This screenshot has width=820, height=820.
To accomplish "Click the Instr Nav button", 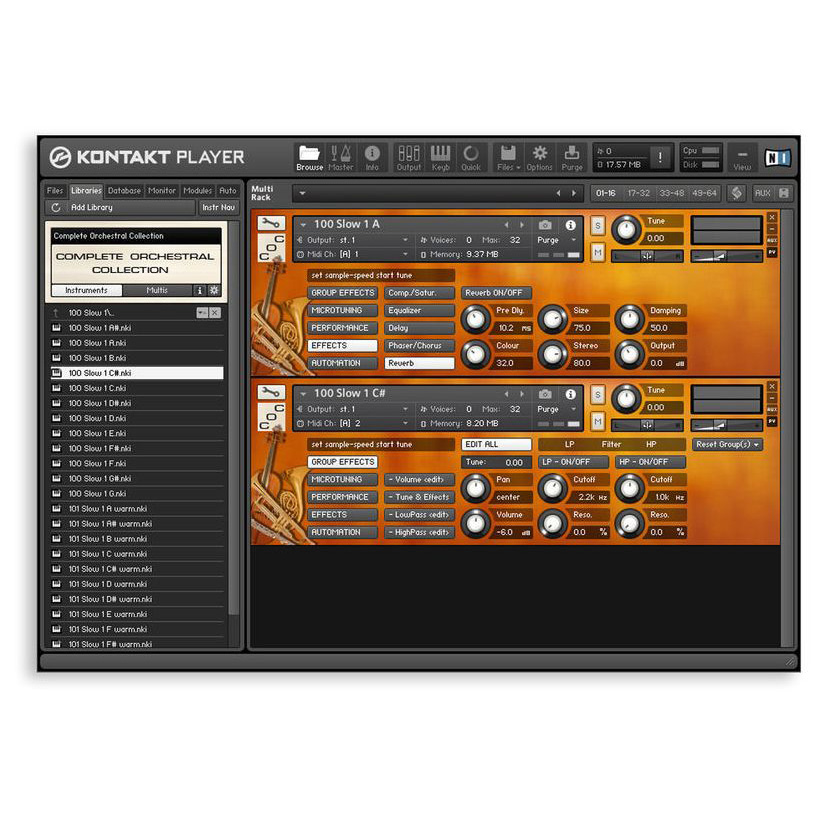I will (219, 208).
